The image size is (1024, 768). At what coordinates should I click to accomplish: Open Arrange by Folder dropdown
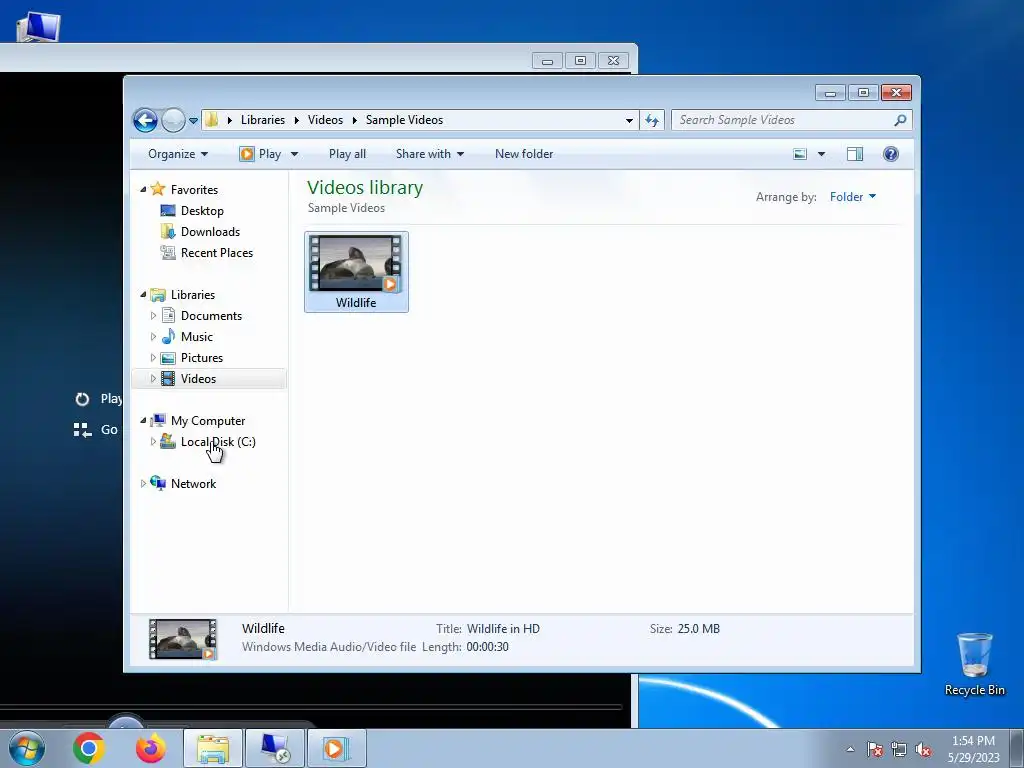853,197
